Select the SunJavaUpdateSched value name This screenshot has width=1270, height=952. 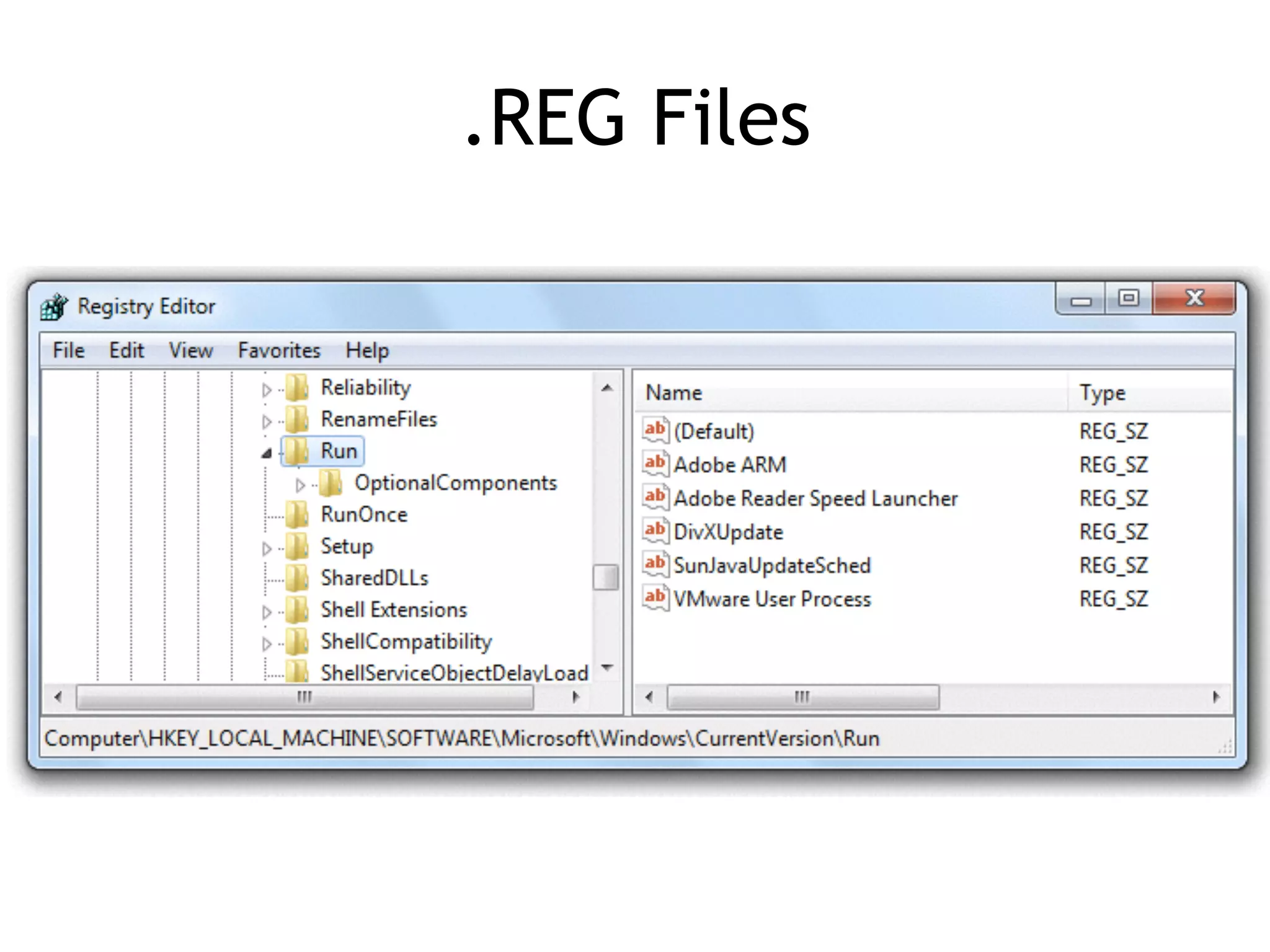tap(772, 565)
